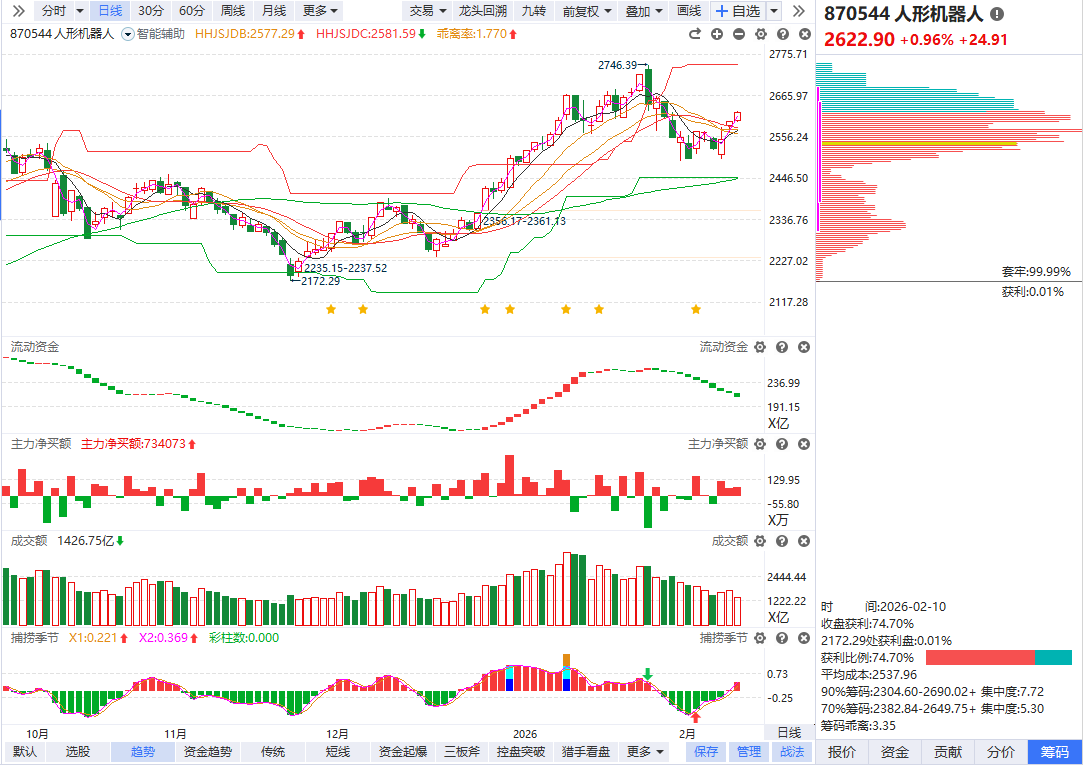The width and height of the screenshot is (1083, 765).
Task: Expand the left double-chevron in top toolbar
Action: (17, 11)
